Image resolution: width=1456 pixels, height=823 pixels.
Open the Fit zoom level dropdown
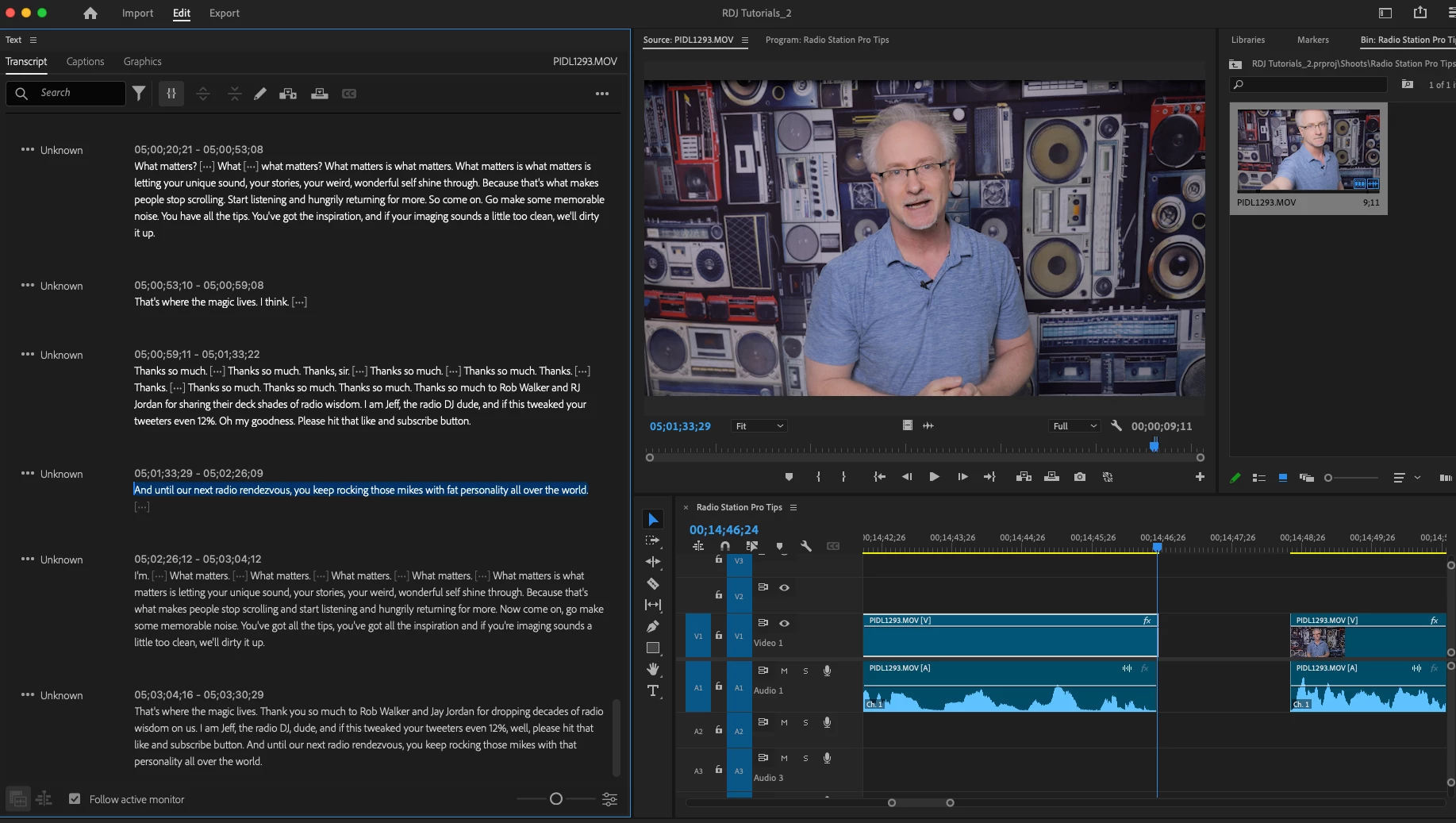[x=759, y=426]
